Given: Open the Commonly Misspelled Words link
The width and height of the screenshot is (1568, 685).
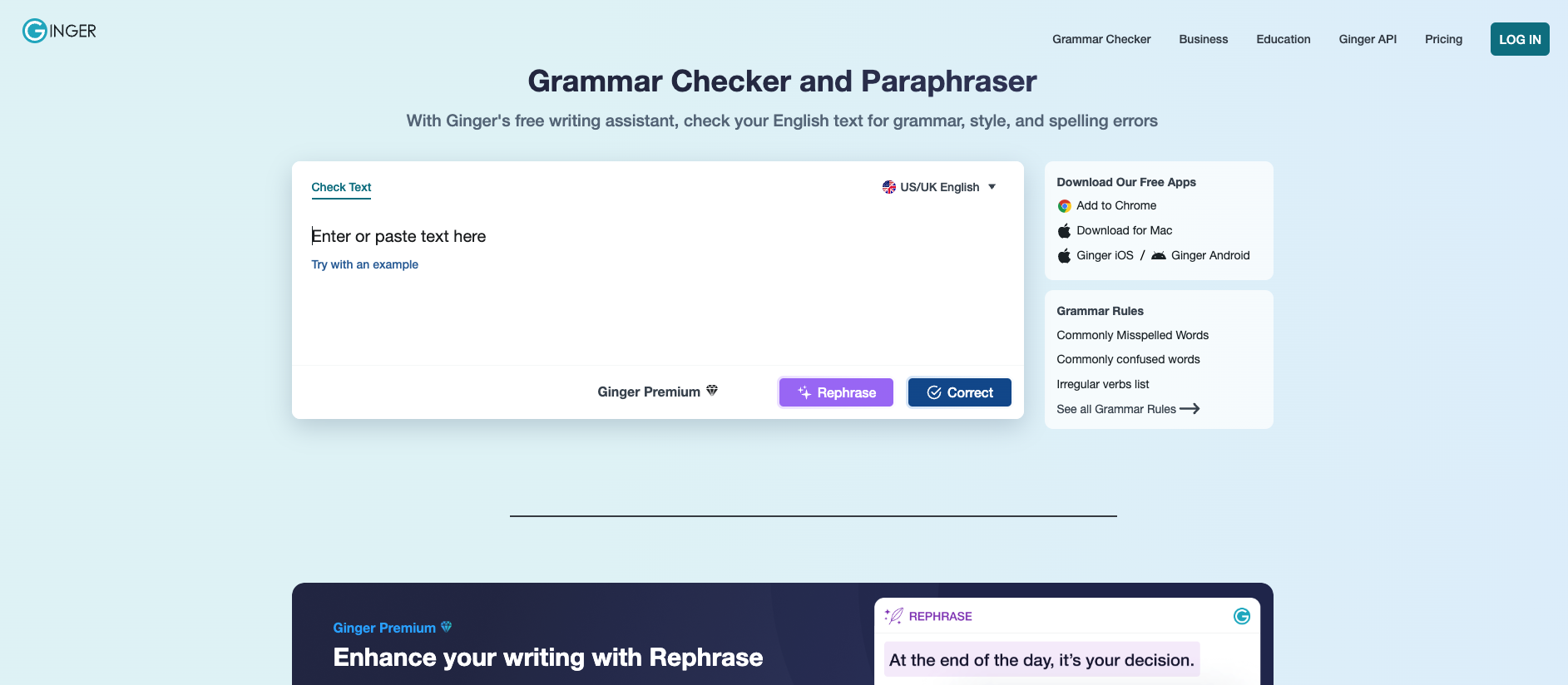Looking at the screenshot, I should point(1132,335).
